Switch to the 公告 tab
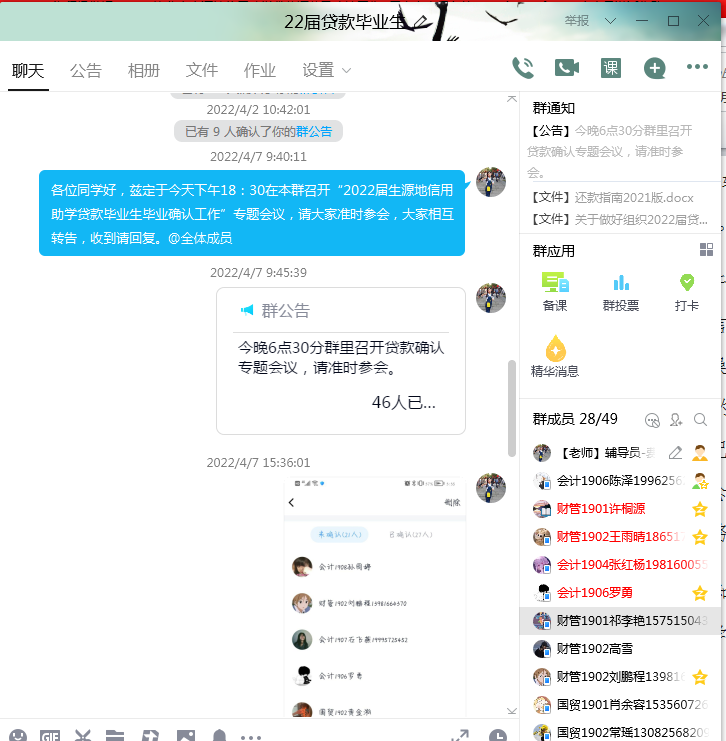This screenshot has height=741, width=726. (86, 70)
